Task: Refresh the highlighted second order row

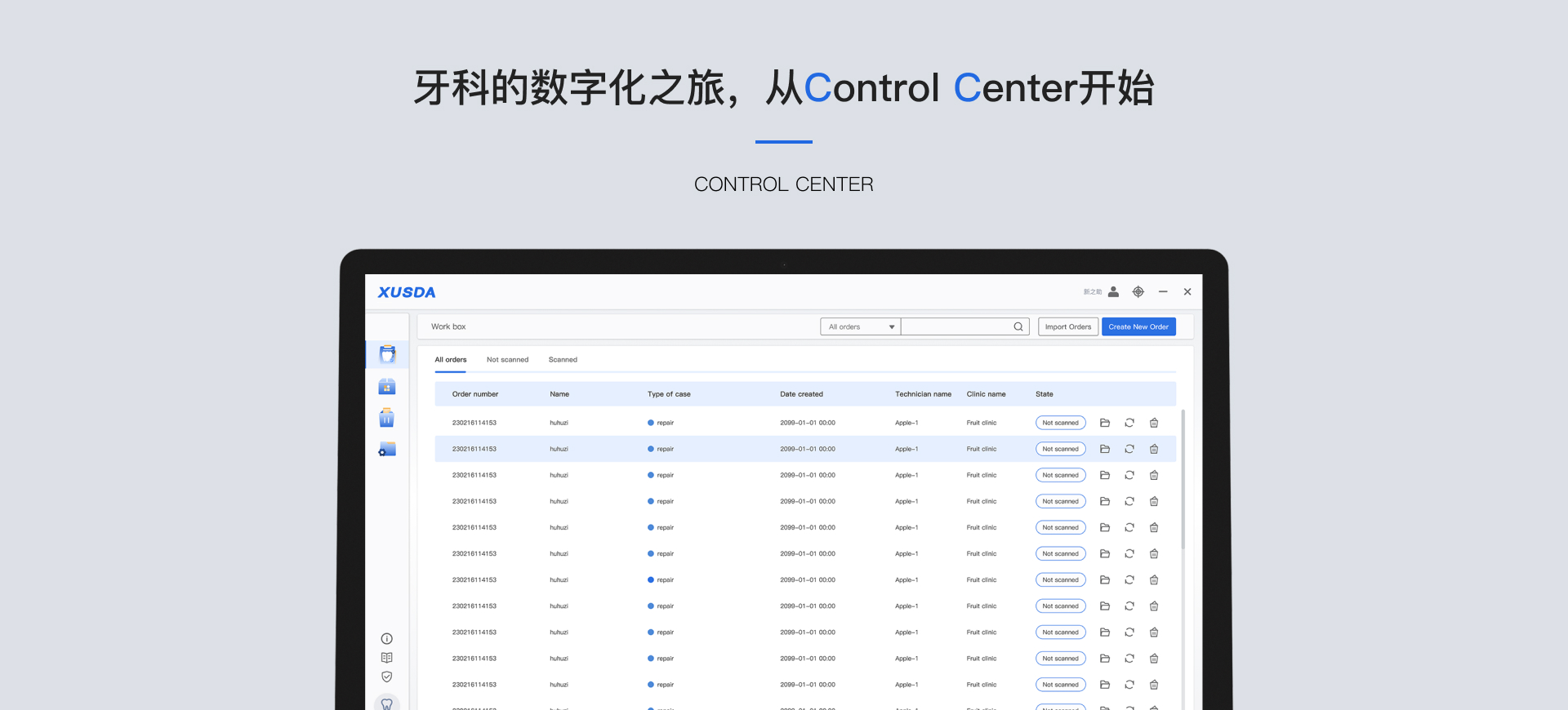Action: click(1129, 449)
